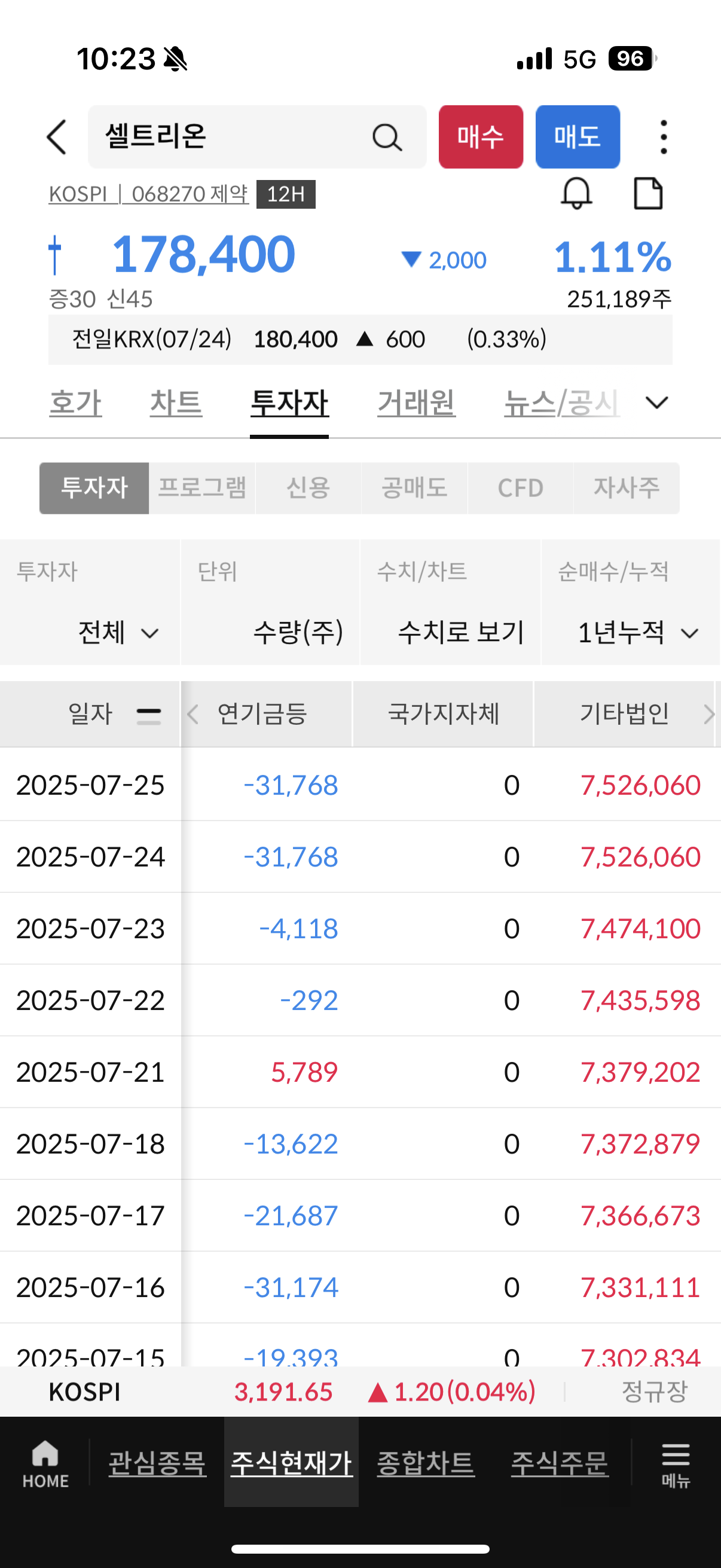Select the 2025-07-22 date row
721x1568 pixels.
(360, 1000)
